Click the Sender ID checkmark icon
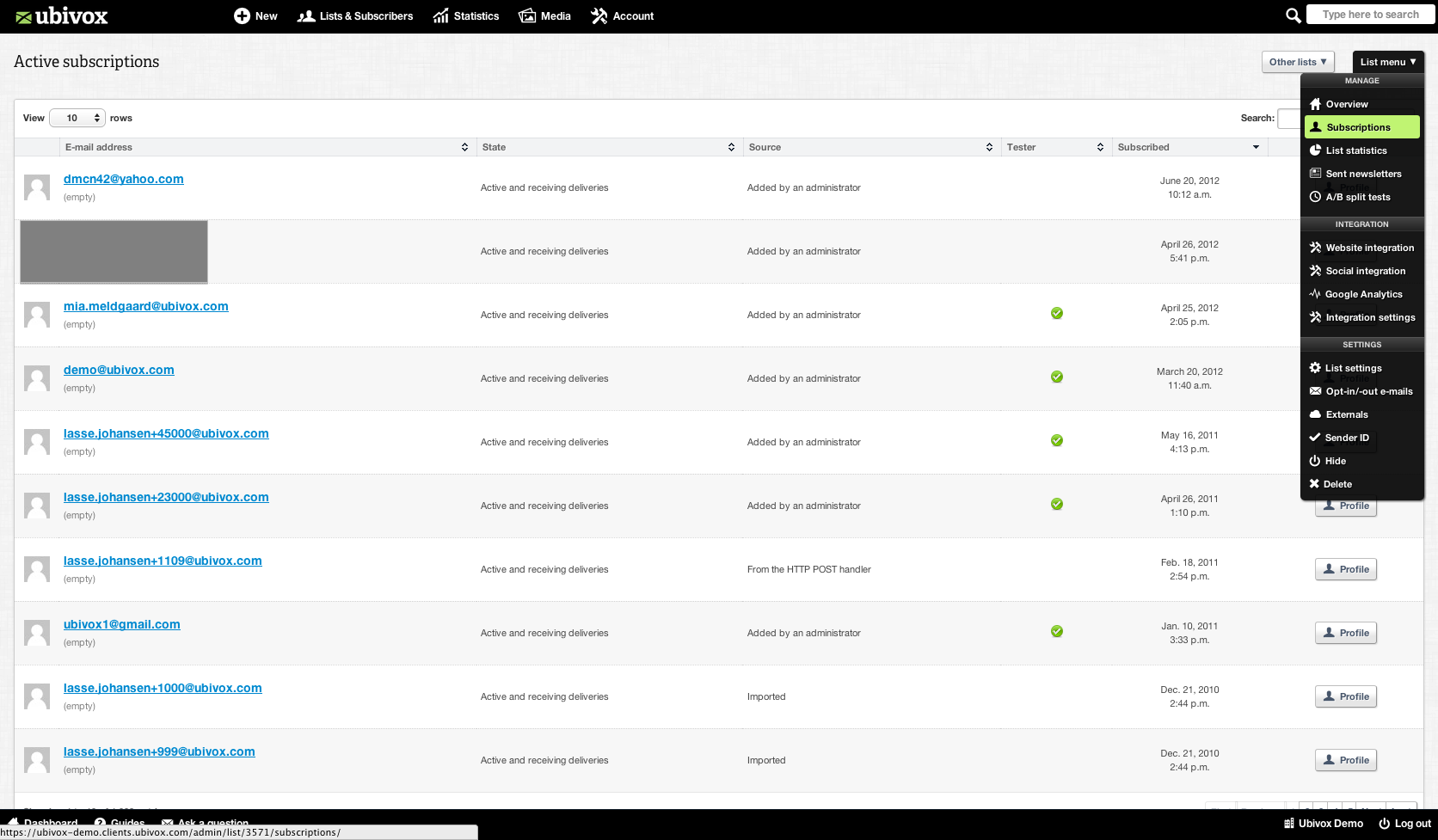 pos(1315,438)
